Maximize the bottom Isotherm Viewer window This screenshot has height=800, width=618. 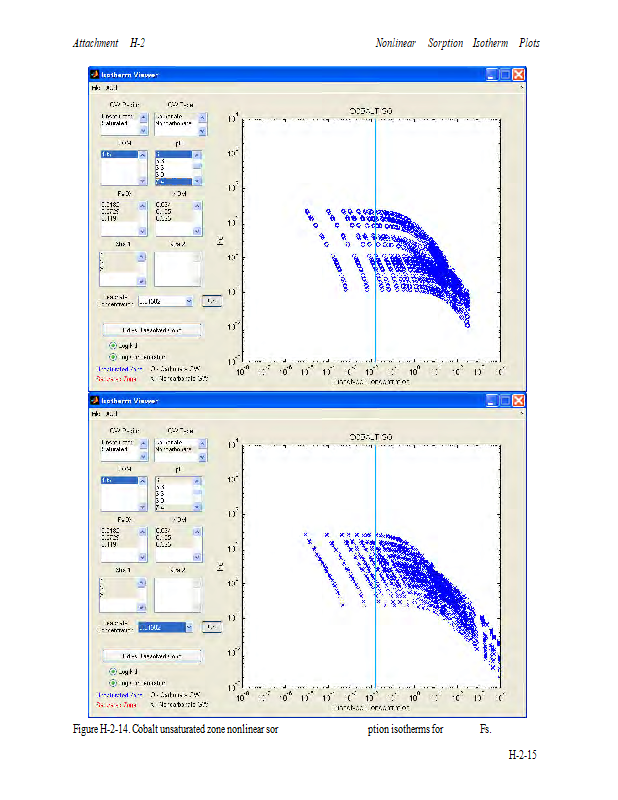coord(506,399)
